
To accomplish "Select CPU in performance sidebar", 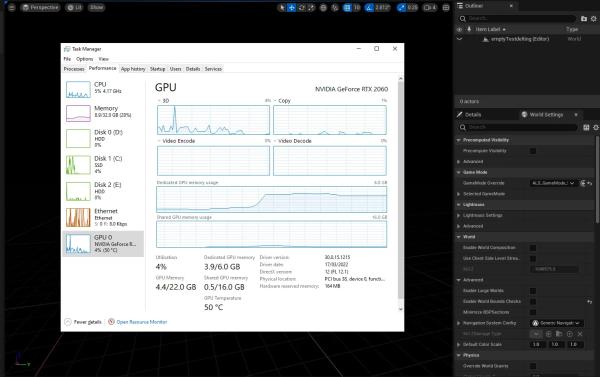I will point(103,89).
